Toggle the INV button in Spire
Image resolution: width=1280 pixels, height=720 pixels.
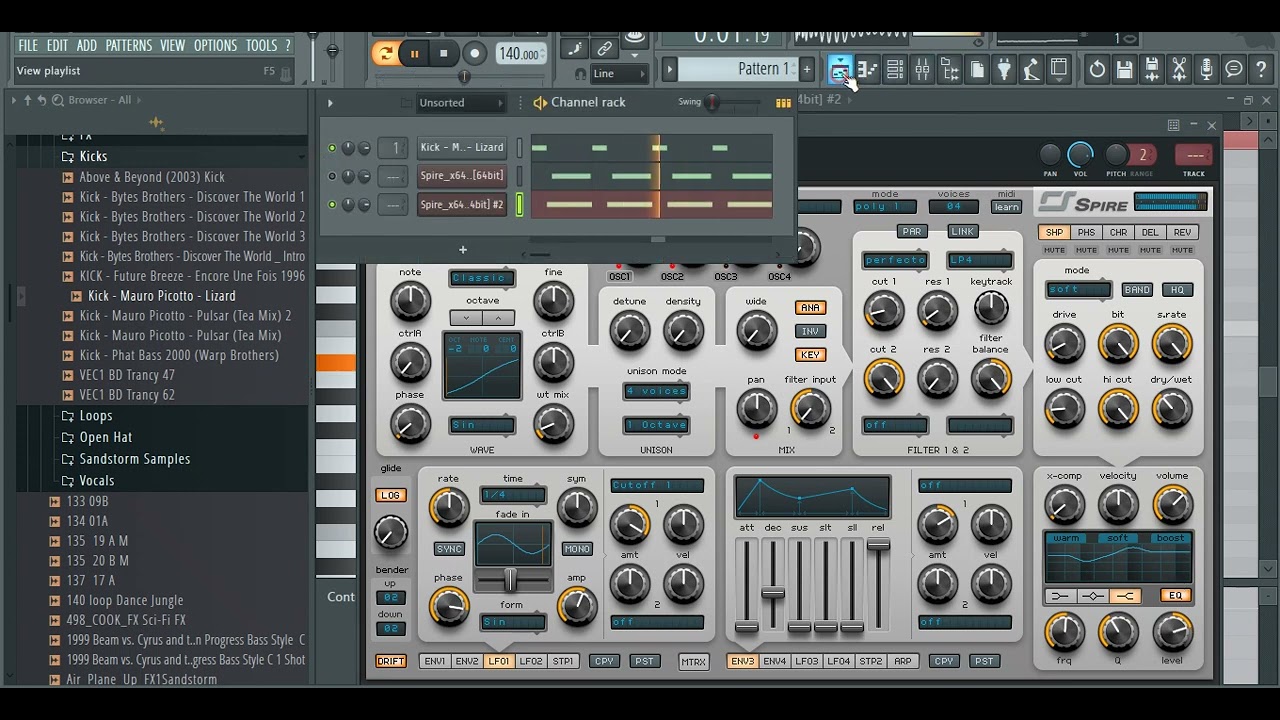810,331
